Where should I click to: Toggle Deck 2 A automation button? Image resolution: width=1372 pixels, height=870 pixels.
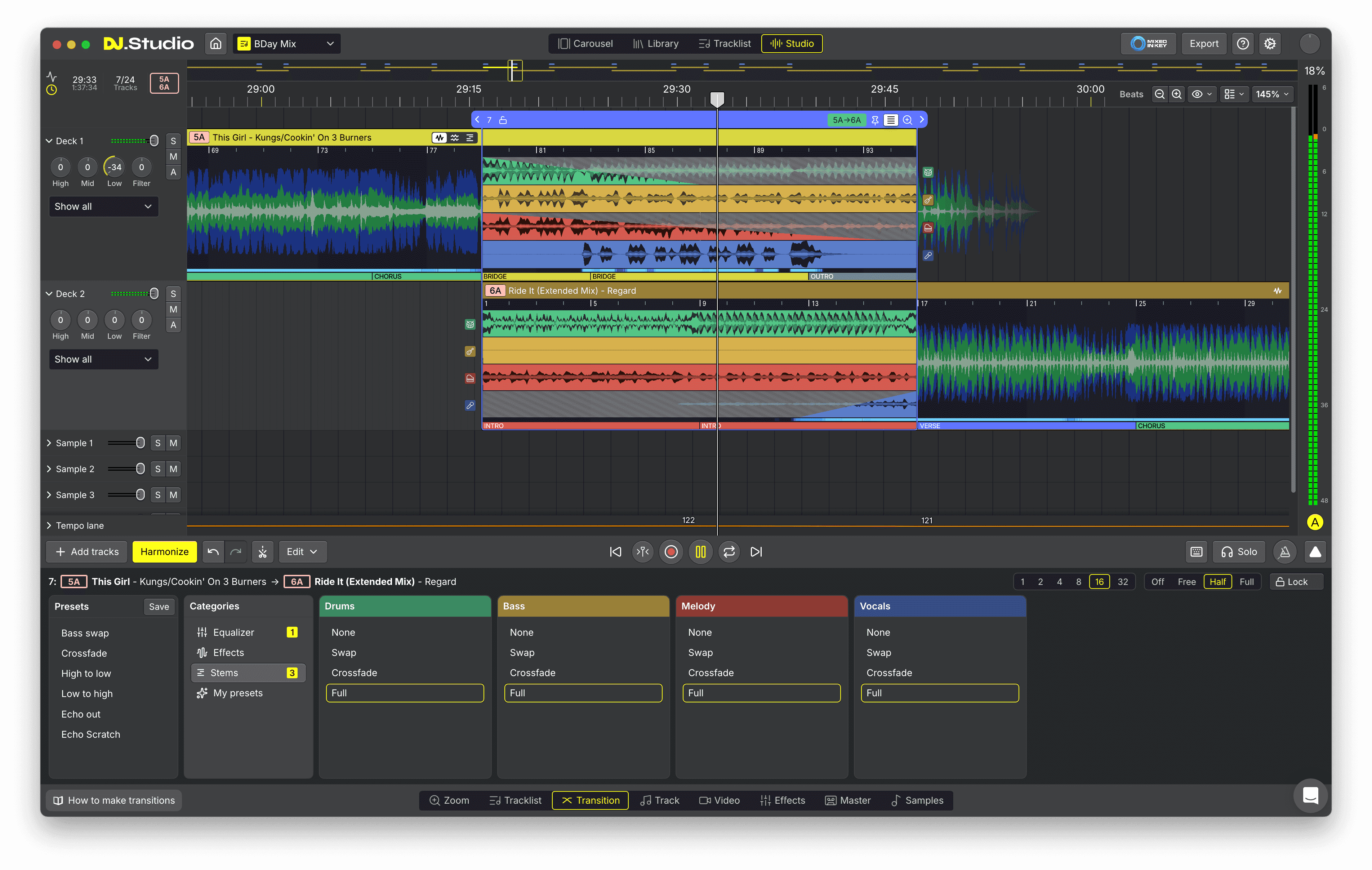(x=173, y=325)
